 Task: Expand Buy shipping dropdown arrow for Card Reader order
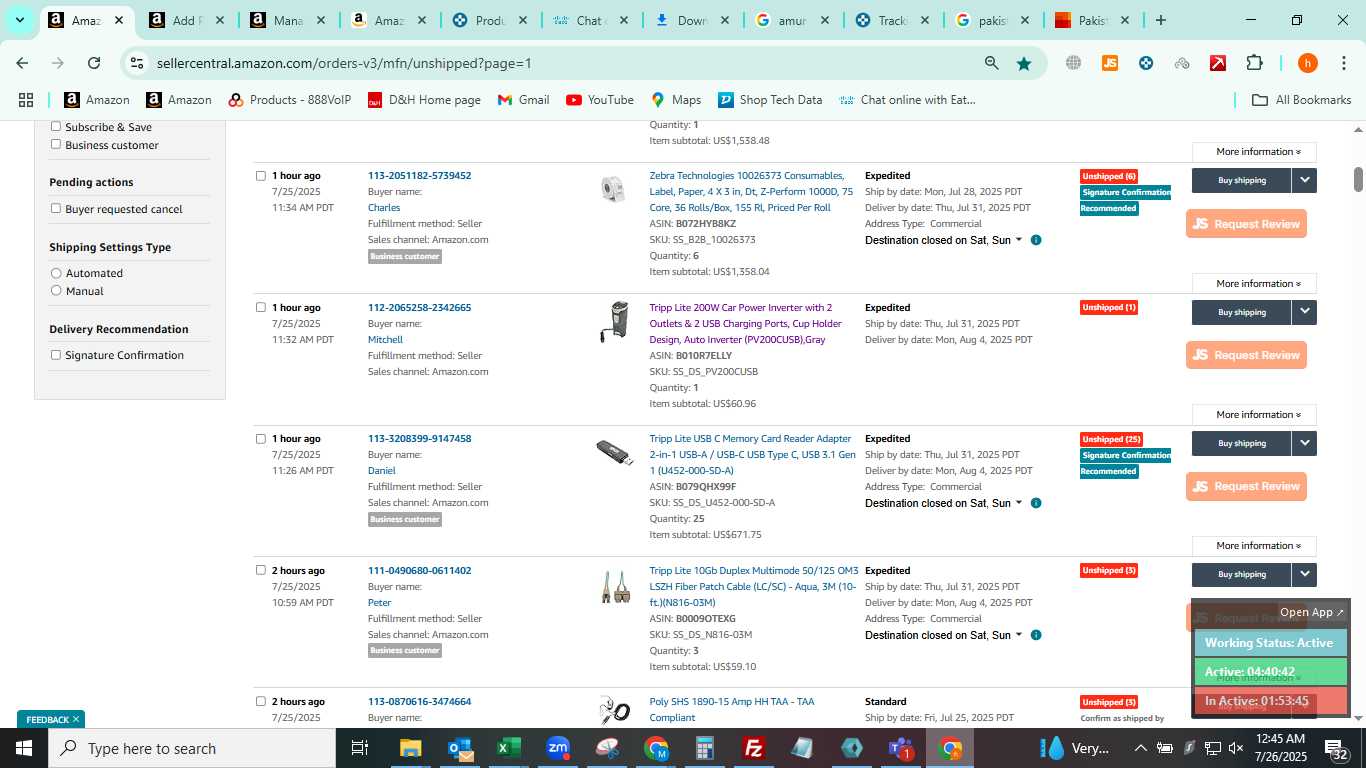(x=1304, y=443)
